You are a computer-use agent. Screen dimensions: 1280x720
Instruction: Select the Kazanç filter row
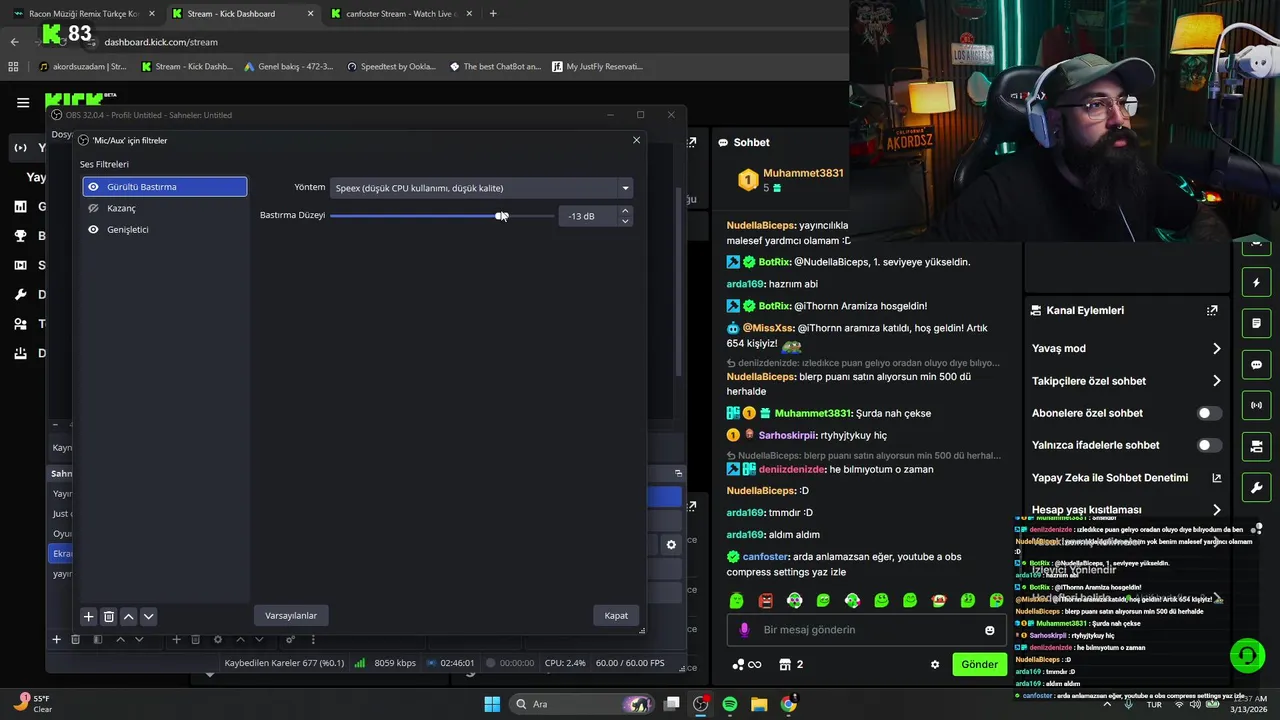point(165,208)
